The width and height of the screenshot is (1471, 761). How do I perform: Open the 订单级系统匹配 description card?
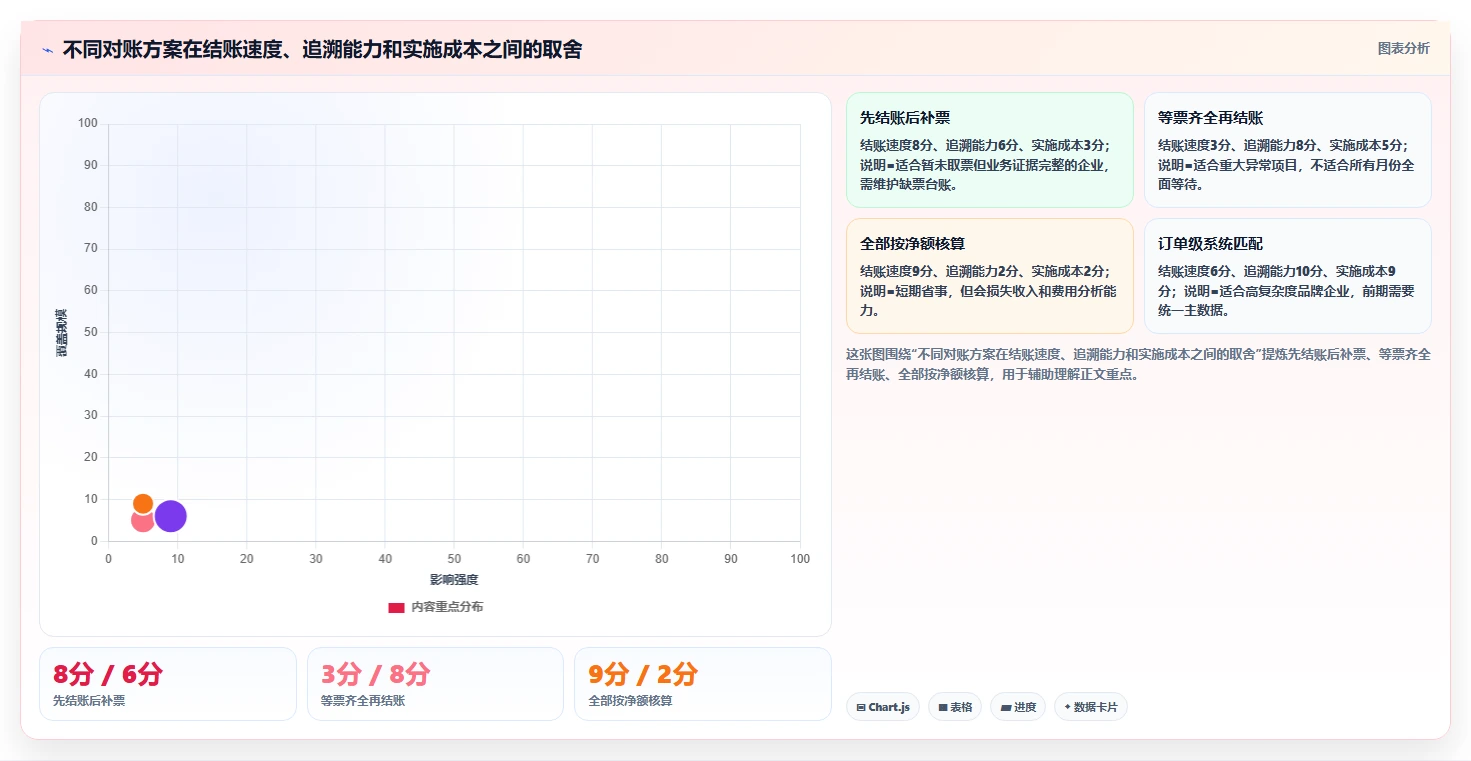point(1287,276)
